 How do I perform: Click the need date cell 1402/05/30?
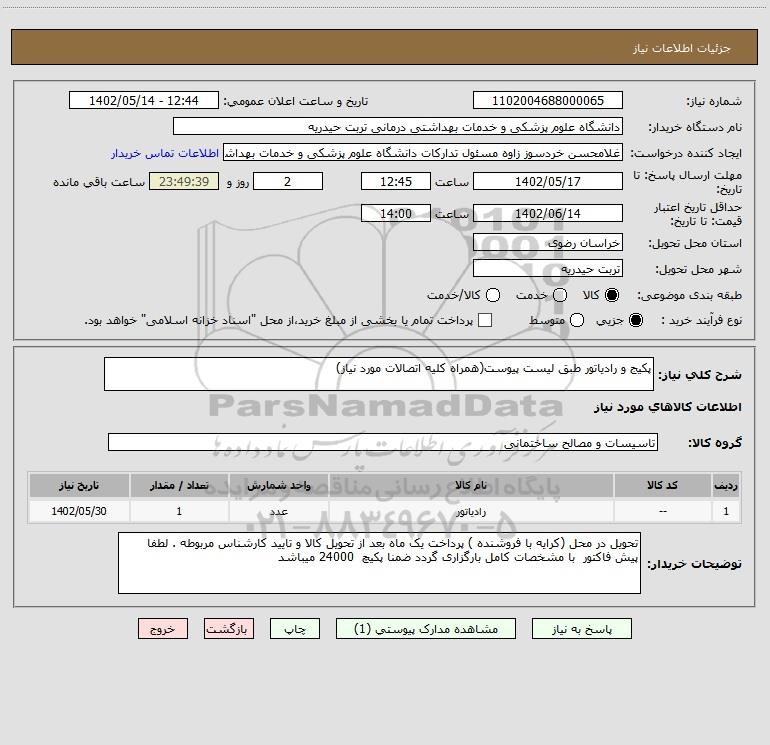[x=79, y=511]
